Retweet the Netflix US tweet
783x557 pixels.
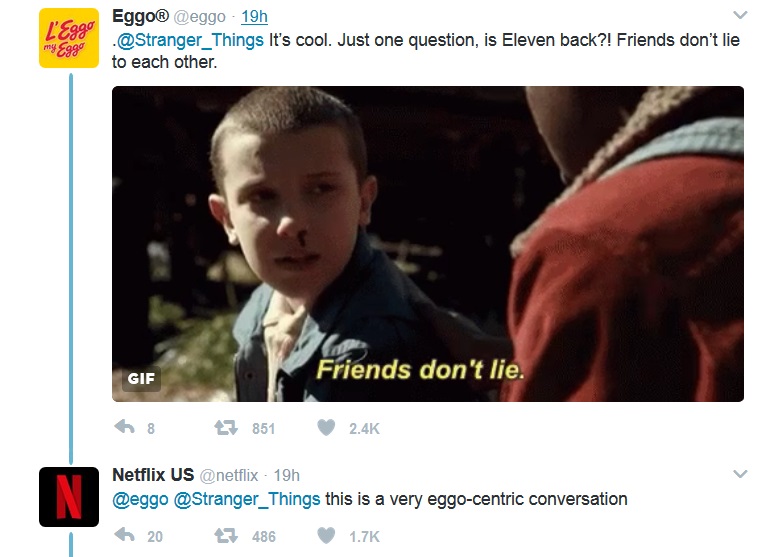click(226, 536)
